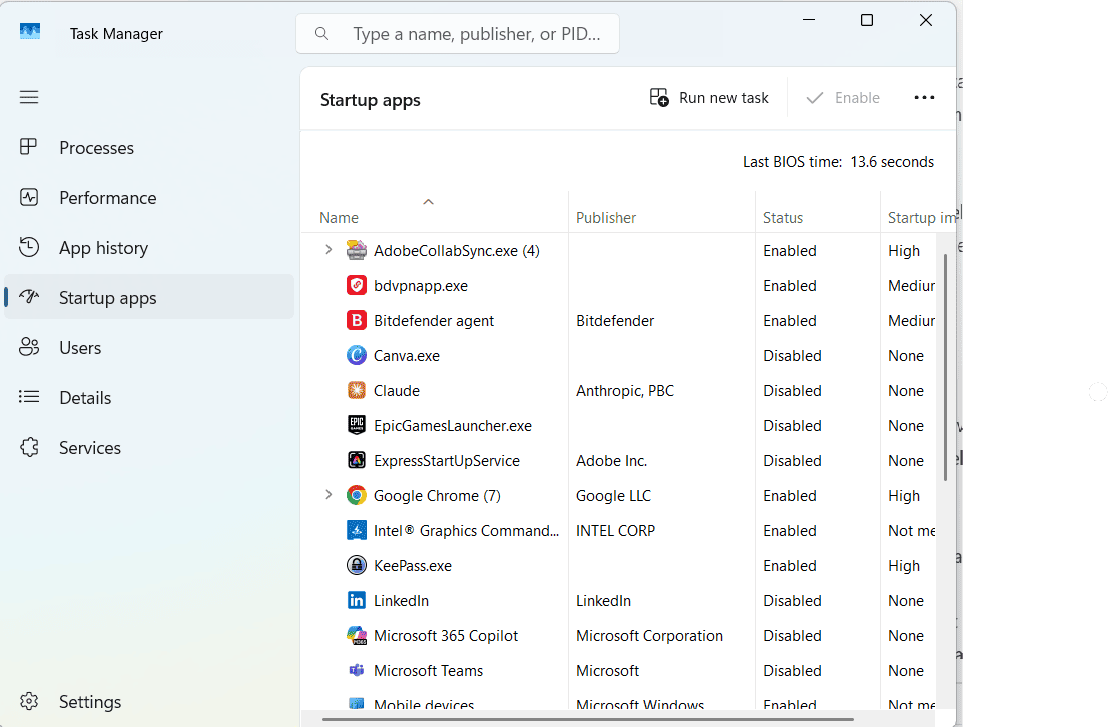Viewport: 1108px width, 727px height.
Task: Click the Microsoft 365 Copilot icon
Action: pos(357,635)
